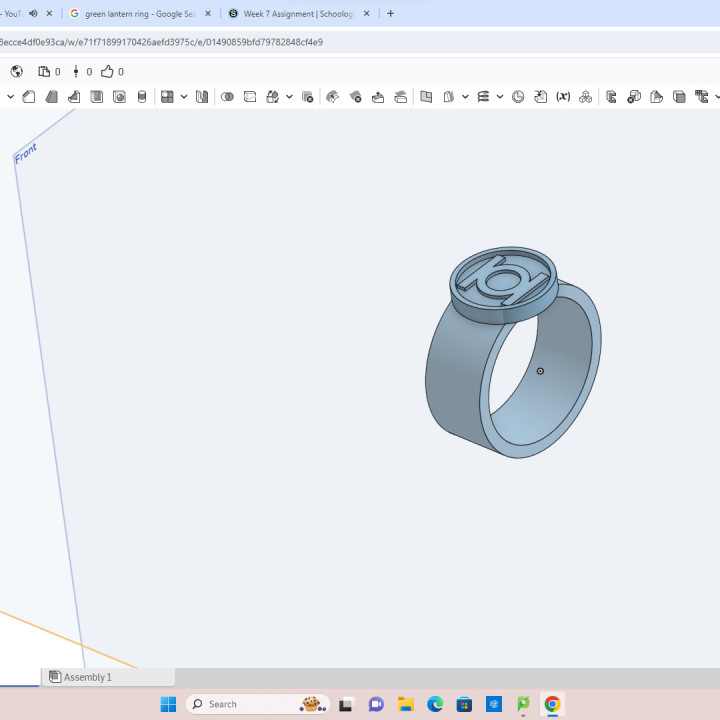720x720 pixels.
Task: Mute the YouTube tab audio
Action: pyautogui.click(x=33, y=13)
